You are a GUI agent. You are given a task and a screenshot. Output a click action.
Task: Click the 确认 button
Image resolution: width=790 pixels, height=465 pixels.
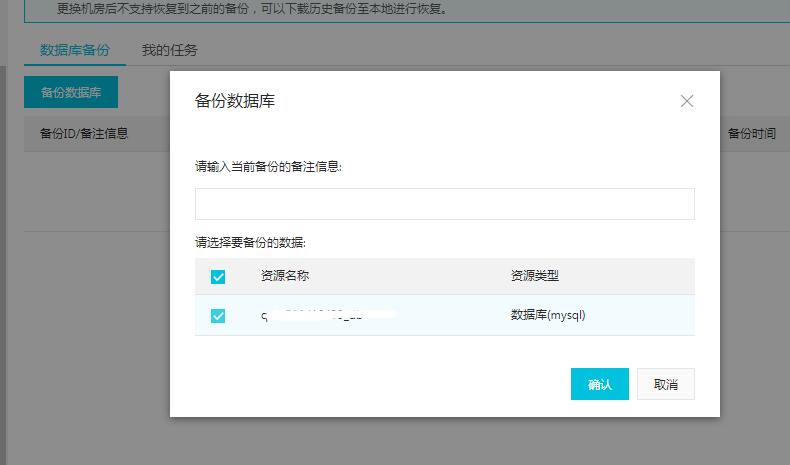(x=599, y=384)
